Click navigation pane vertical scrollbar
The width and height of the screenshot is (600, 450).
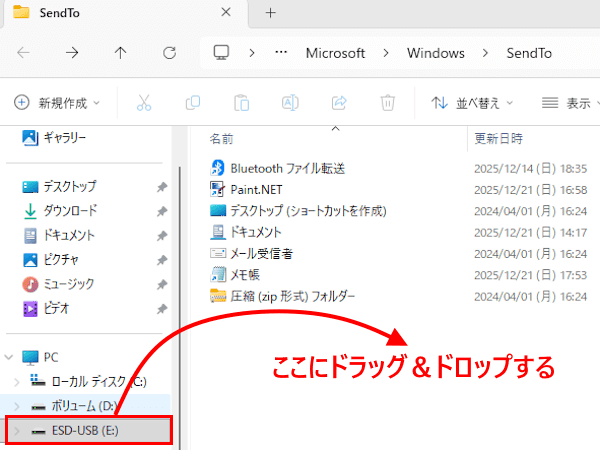(179, 306)
